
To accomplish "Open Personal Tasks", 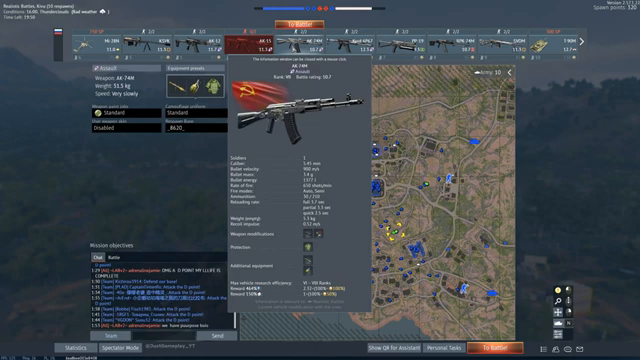I will [444, 348].
